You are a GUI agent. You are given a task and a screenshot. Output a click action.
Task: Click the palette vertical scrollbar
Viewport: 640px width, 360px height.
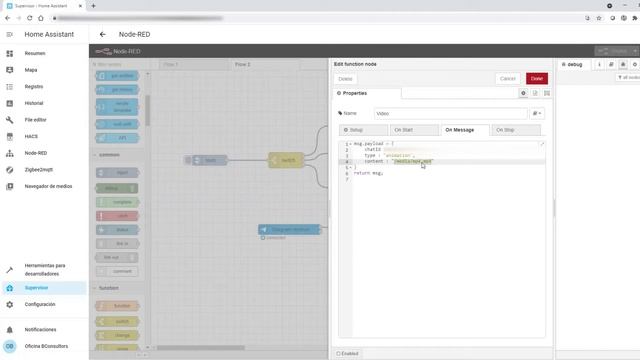148,110
